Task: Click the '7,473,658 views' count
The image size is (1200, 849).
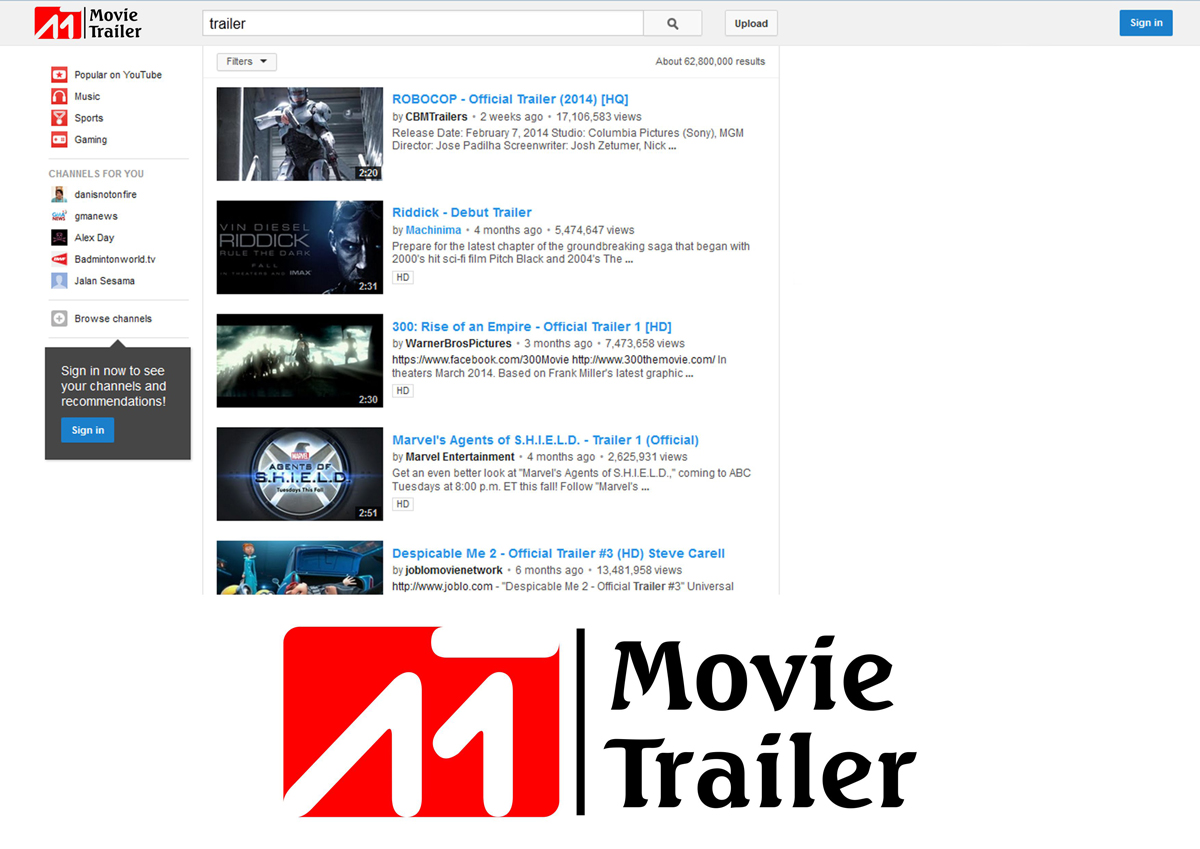Action: [x=645, y=344]
